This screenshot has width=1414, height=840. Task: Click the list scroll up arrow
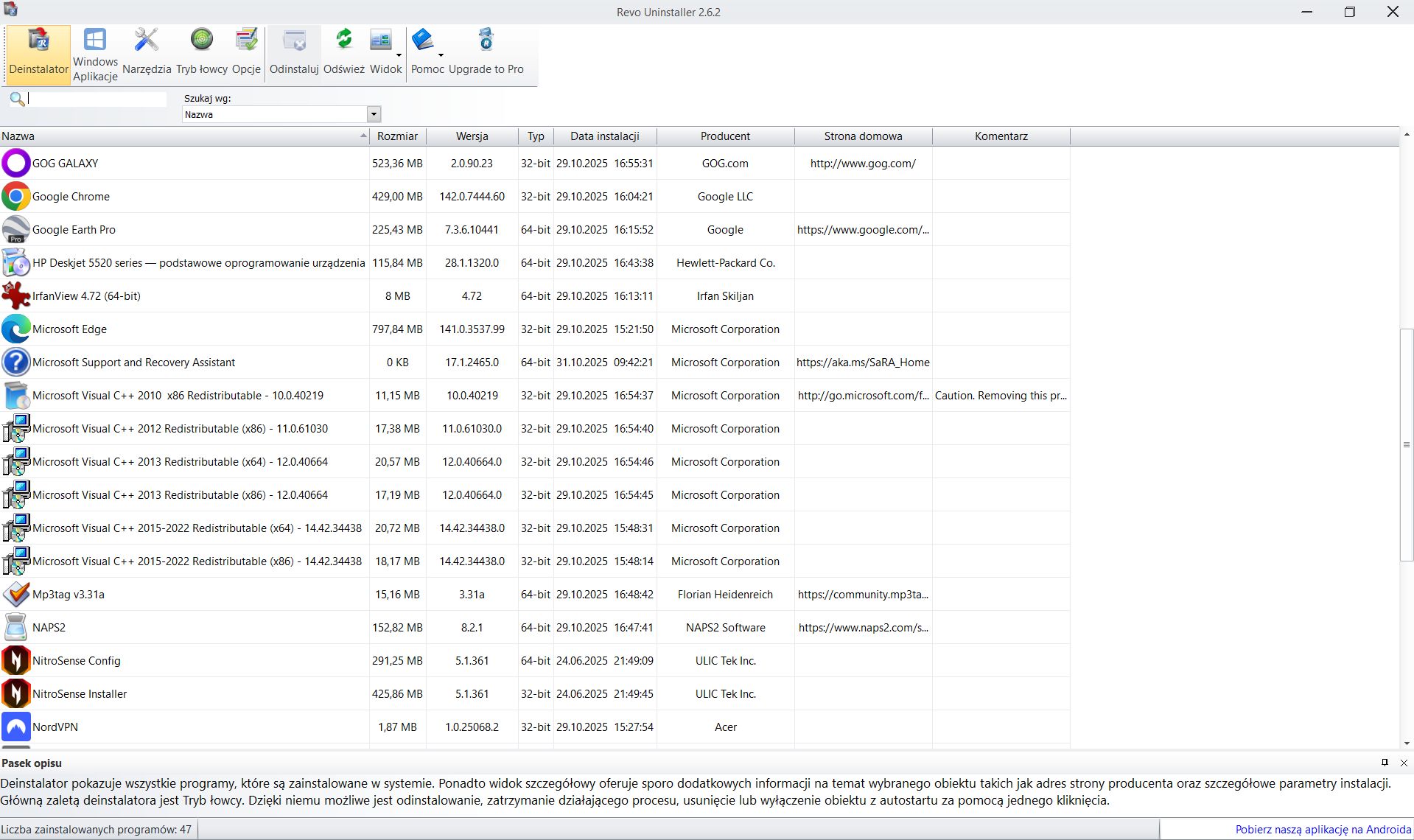1407,134
